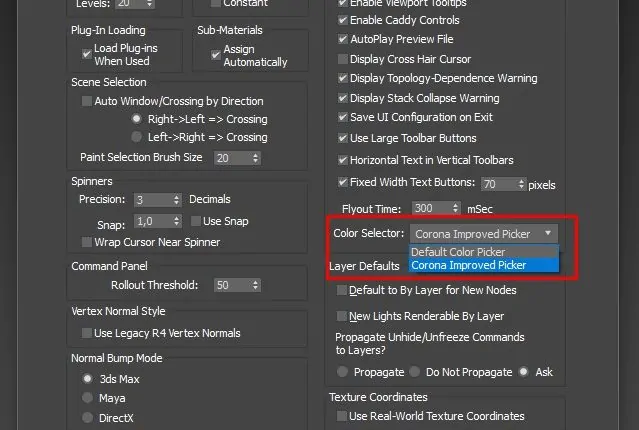Image resolution: width=639 pixels, height=430 pixels.
Task: Enable Auto Window/Crossing by Direction
Action: coord(86,101)
